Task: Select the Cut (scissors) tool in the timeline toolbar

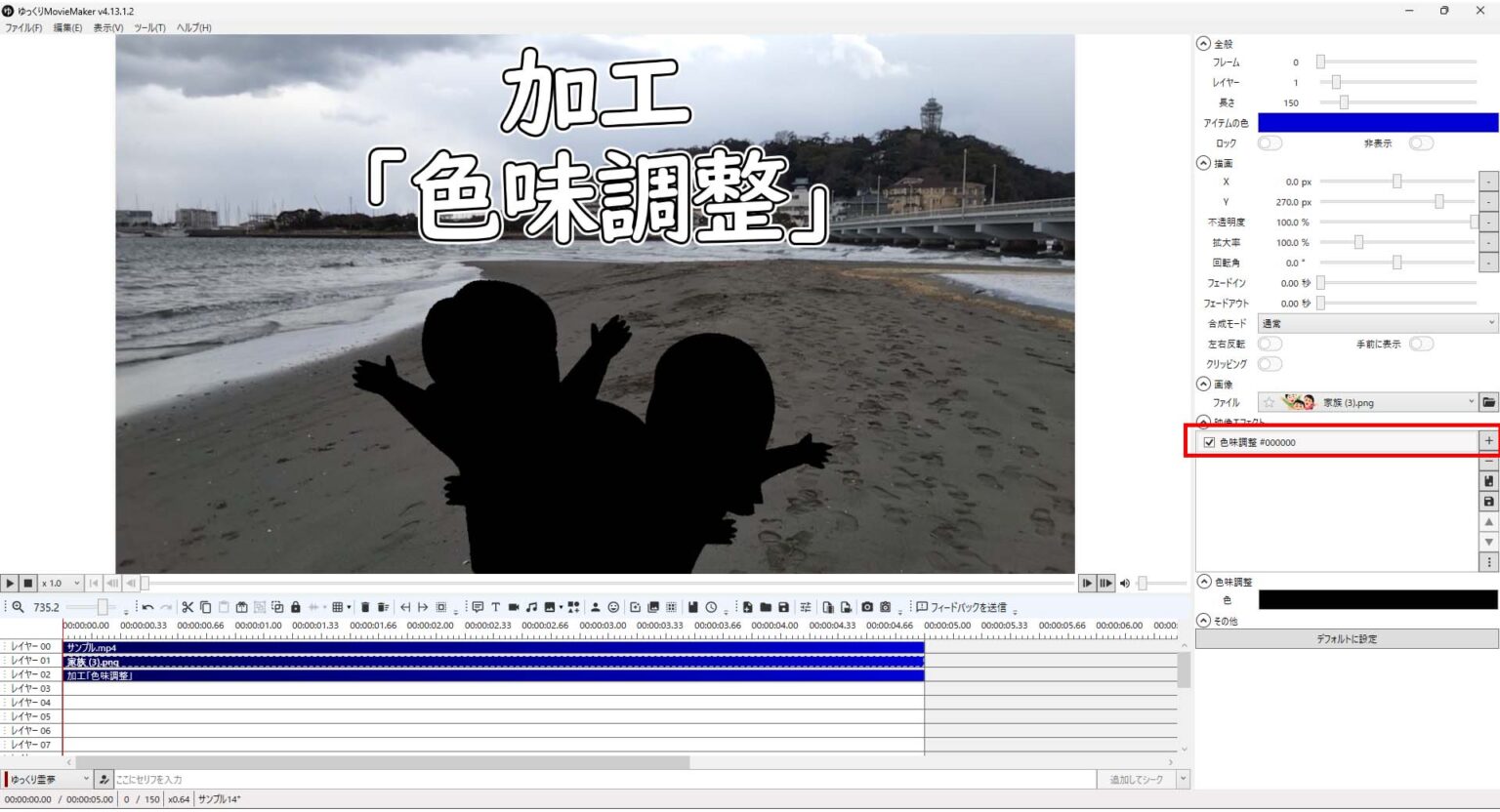Action: 188,606
